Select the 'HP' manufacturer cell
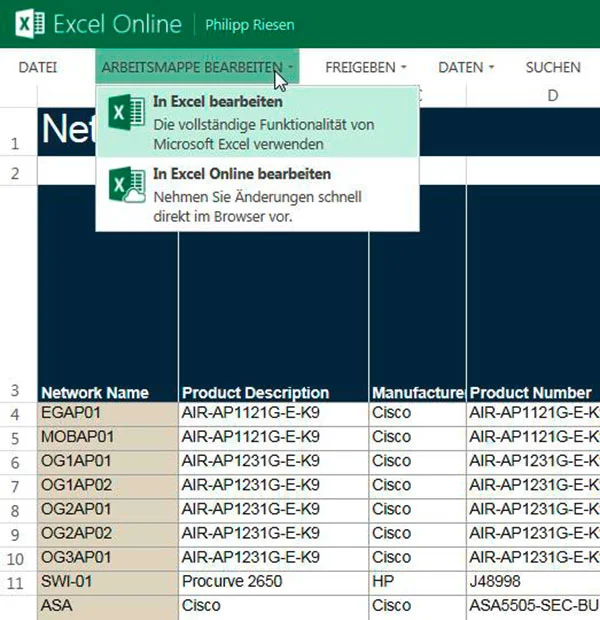Image resolution: width=600 pixels, height=620 pixels. click(418, 583)
